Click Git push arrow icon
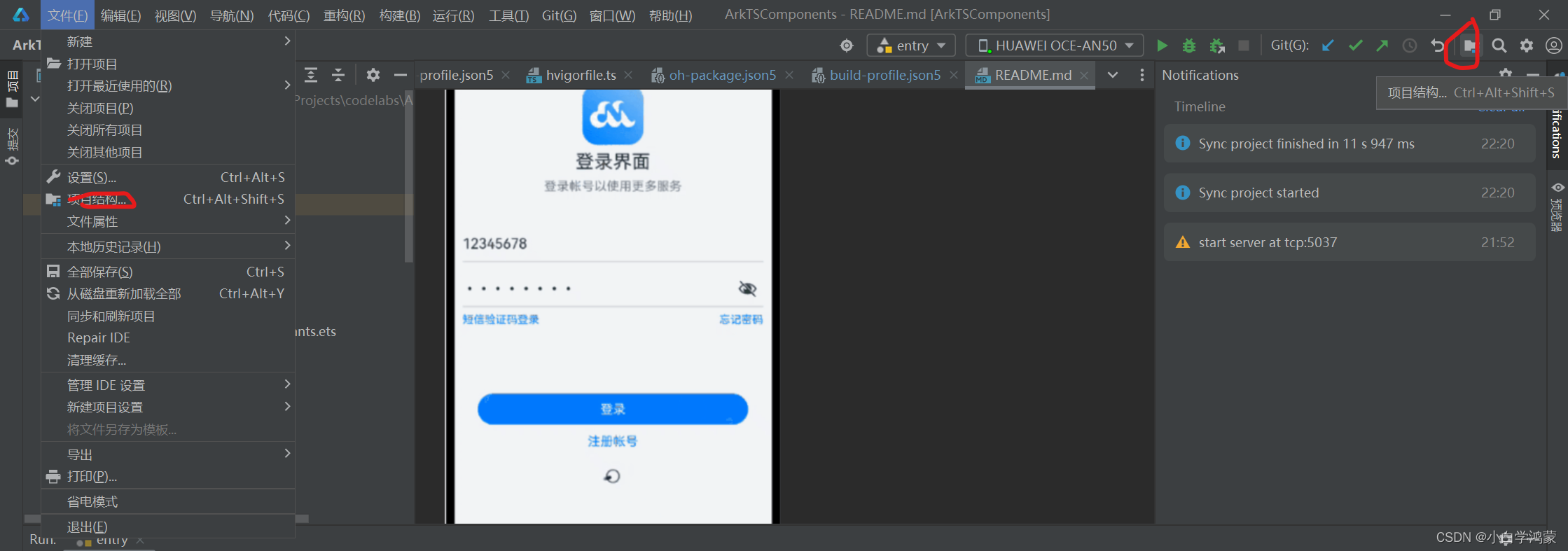Viewport: 1568px width, 551px height. tap(1382, 46)
